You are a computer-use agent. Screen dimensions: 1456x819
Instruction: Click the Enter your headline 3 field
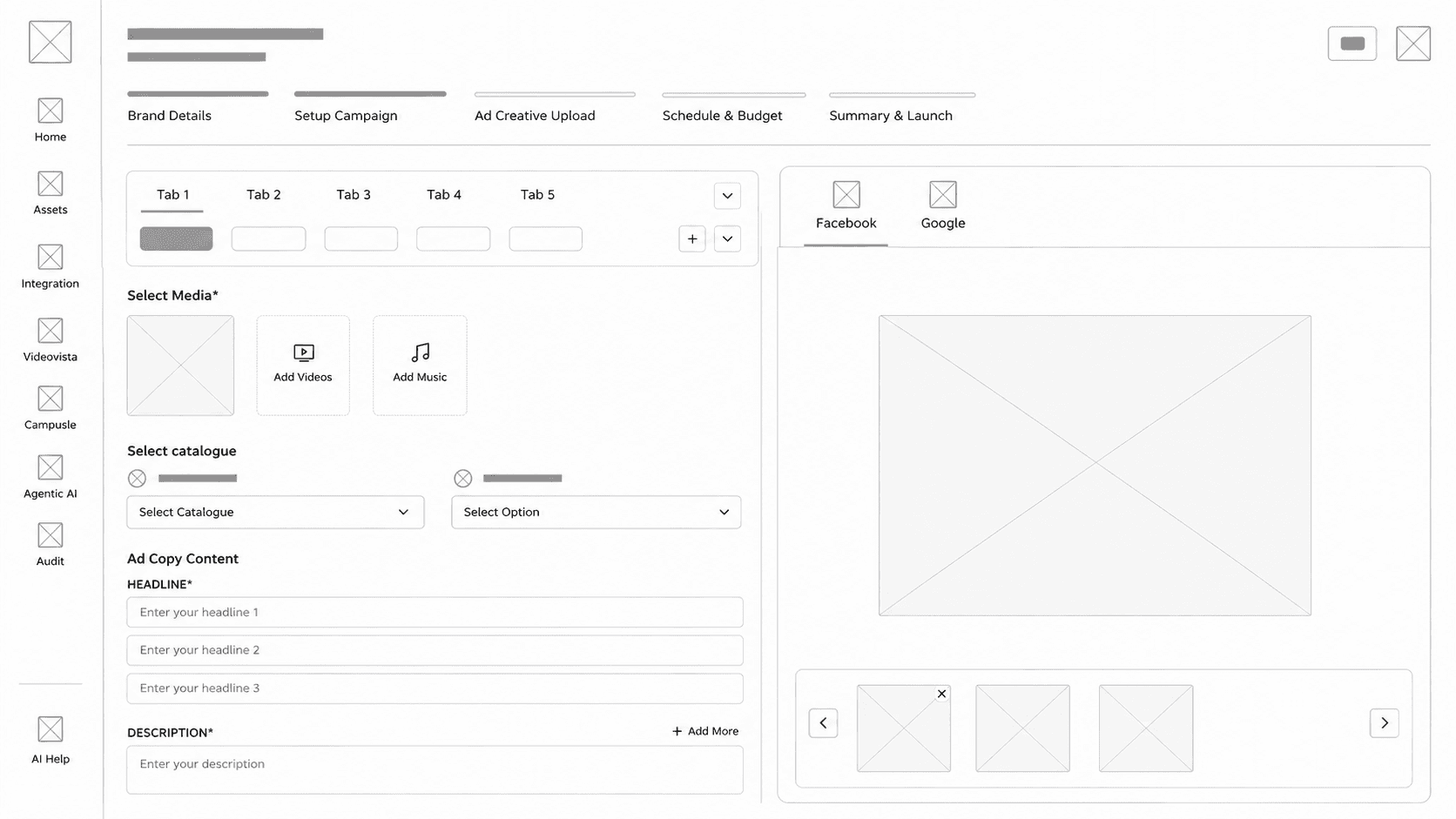click(x=435, y=688)
